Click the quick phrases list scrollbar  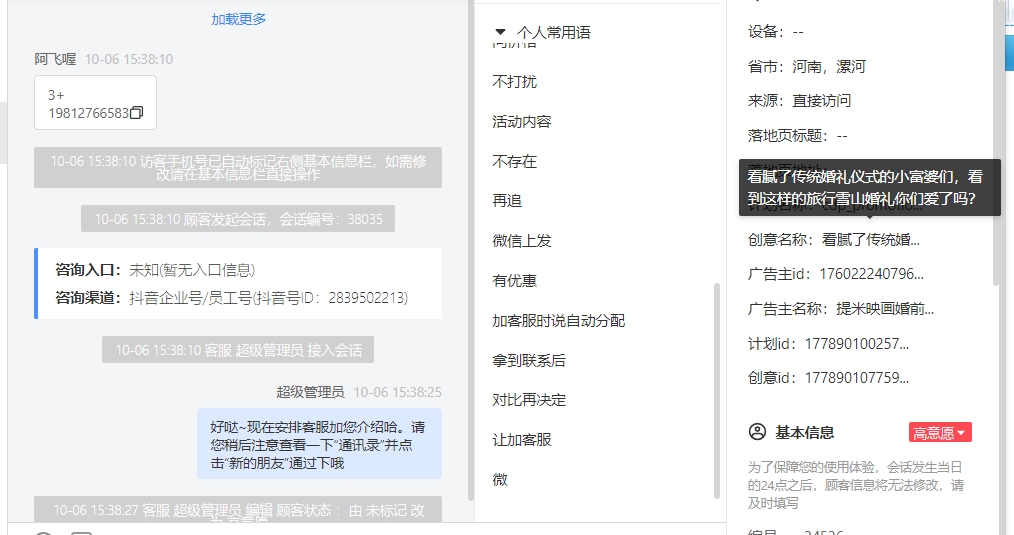coord(717,391)
